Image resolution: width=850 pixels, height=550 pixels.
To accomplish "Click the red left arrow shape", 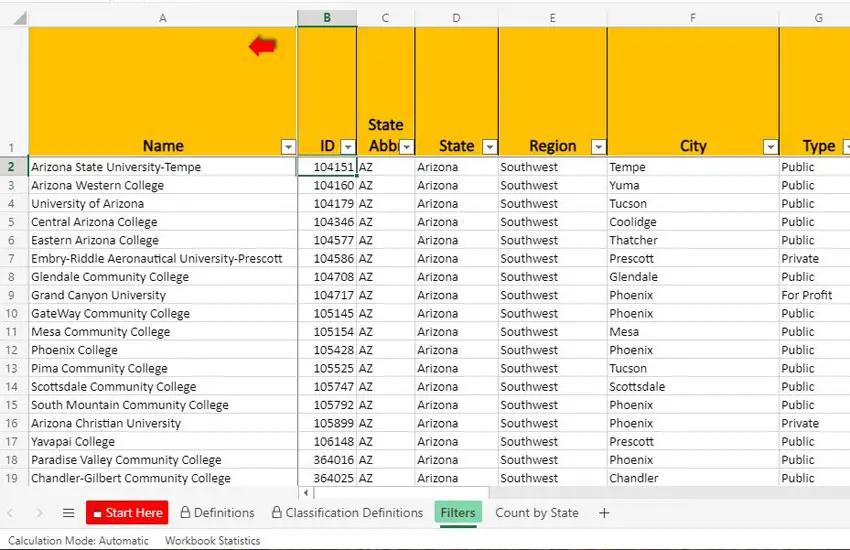I will [263, 46].
